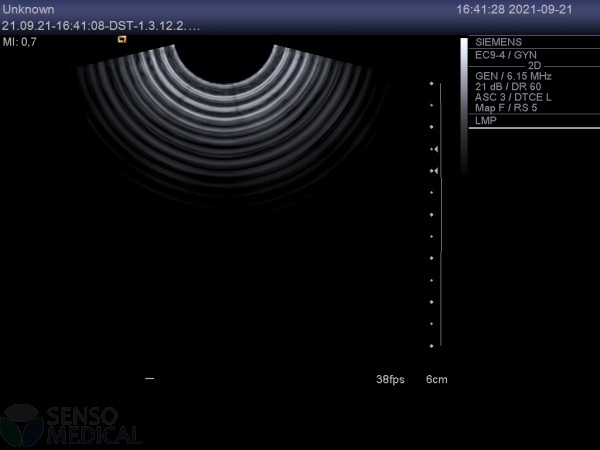Click the upper focal zone arrow marker
Screen dimensions: 600x450
coord(434,149)
